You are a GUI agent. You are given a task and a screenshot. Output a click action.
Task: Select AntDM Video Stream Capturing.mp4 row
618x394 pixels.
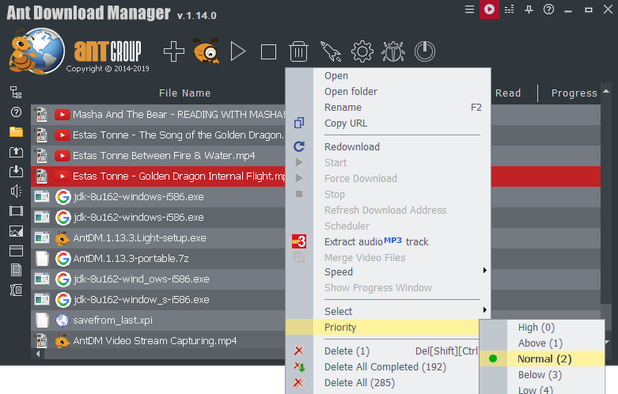tap(158, 340)
